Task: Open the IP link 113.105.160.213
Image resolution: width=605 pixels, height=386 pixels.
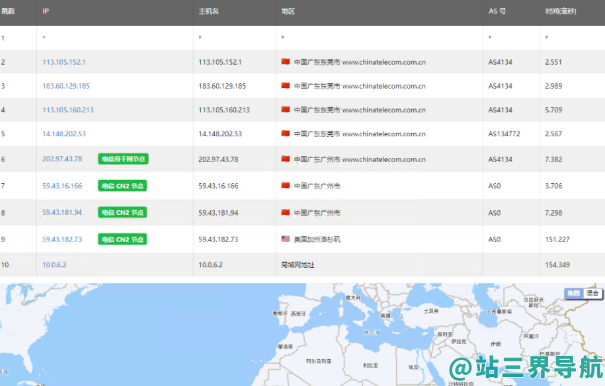Action: [x=68, y=110]
